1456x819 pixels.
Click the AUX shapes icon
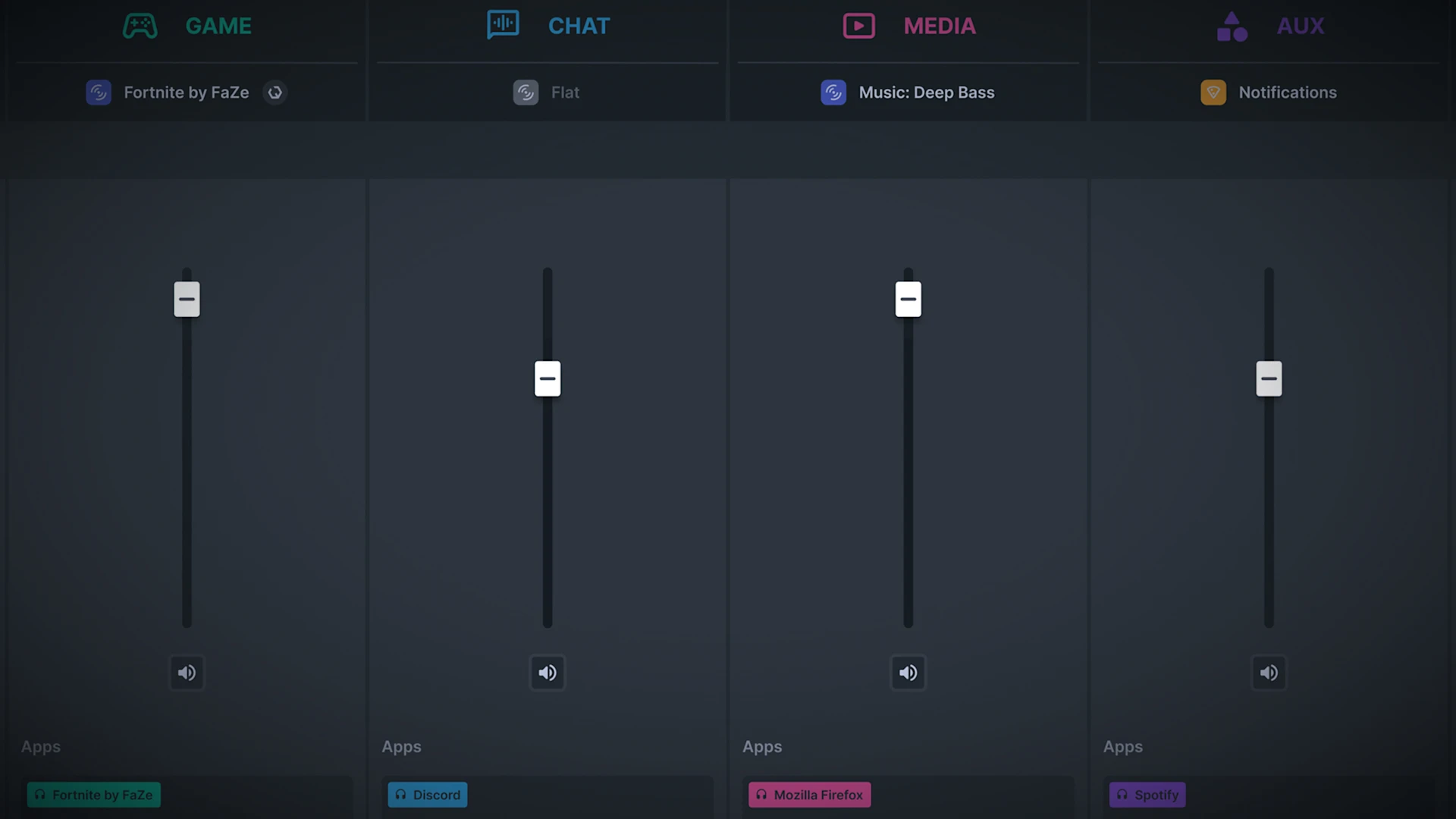[x=1232, y=27]
